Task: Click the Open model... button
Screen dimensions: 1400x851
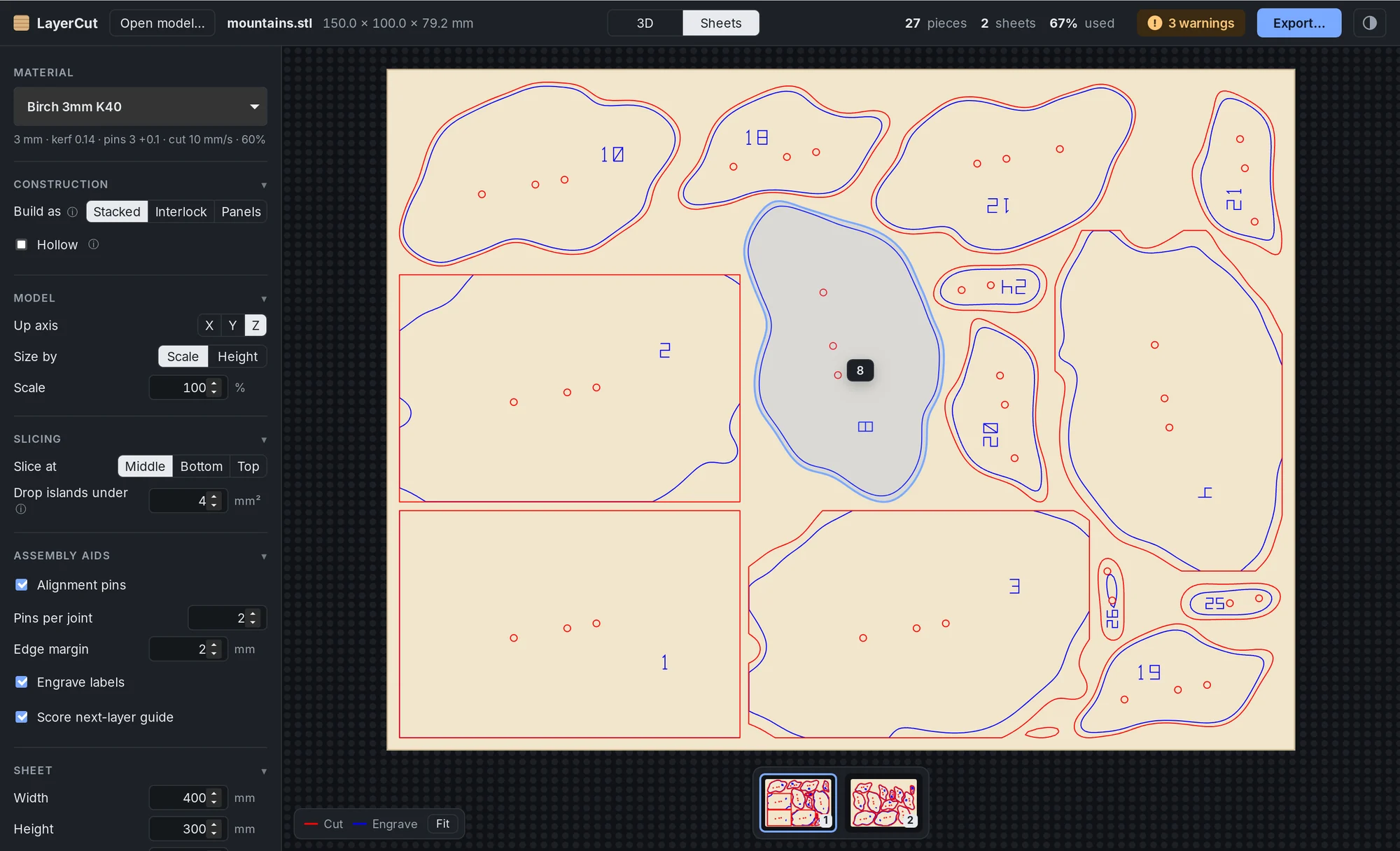Action: (162, 23)
